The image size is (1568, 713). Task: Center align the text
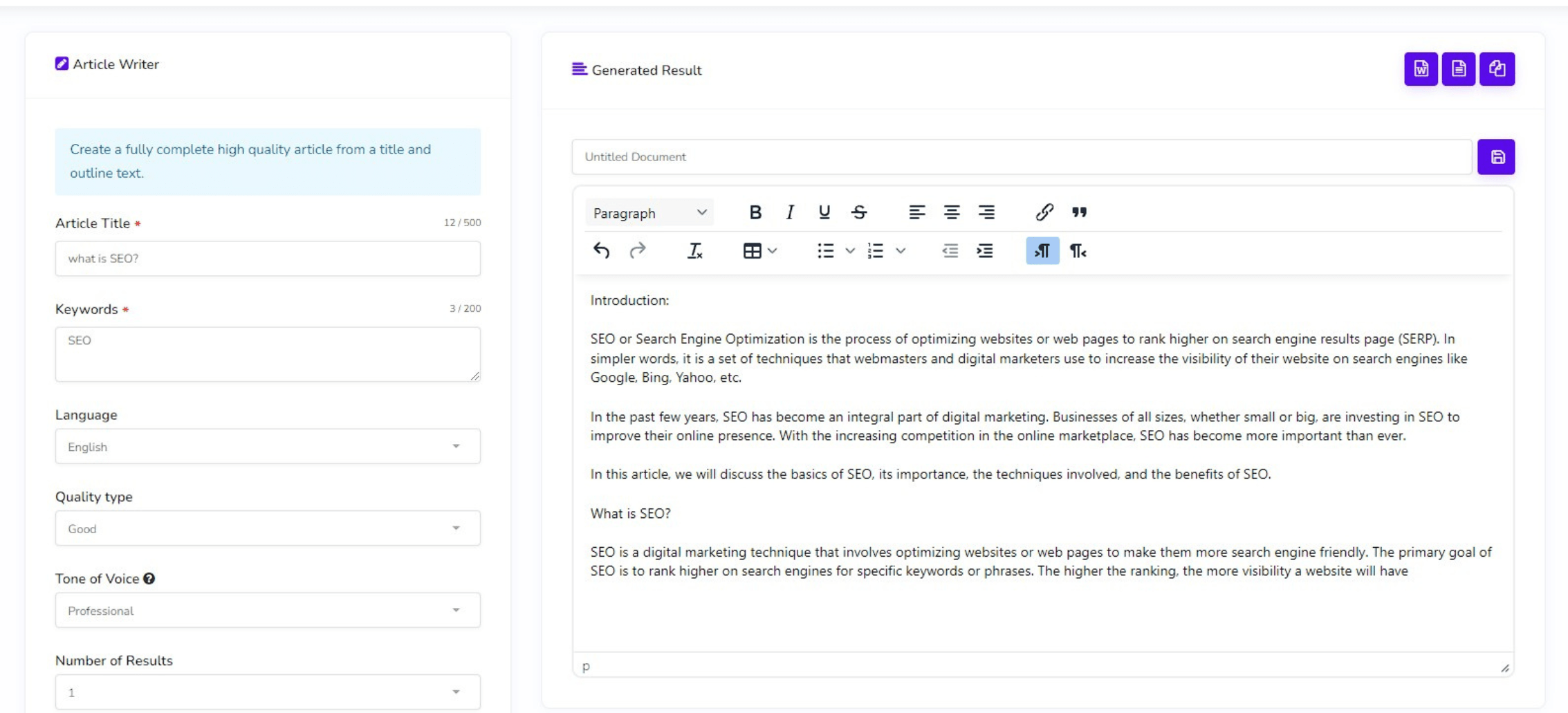click(952, 212)
